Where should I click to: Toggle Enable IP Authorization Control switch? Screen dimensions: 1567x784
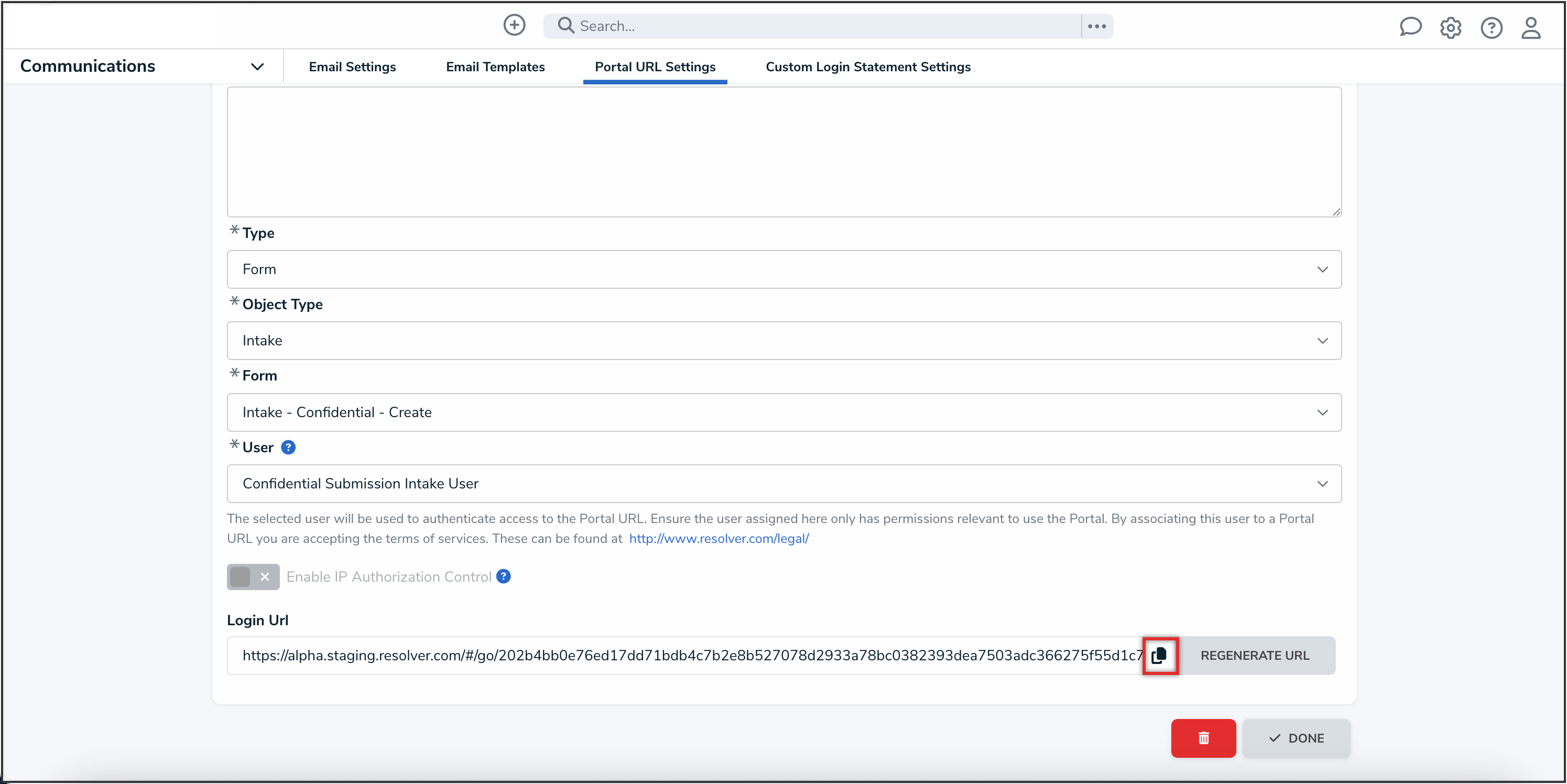pos(253,576)
